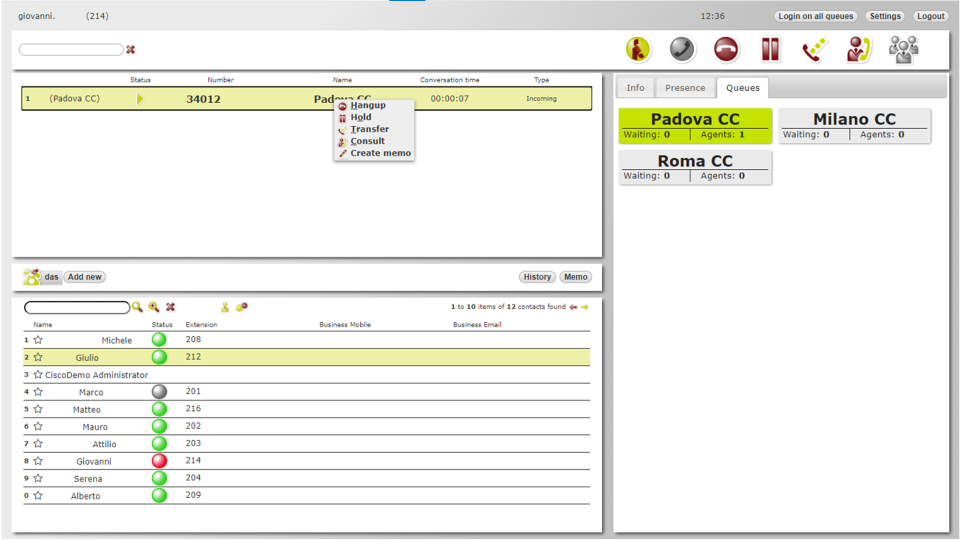
Task: Select the Milano CC queue card
Action: tap(855, 126)
